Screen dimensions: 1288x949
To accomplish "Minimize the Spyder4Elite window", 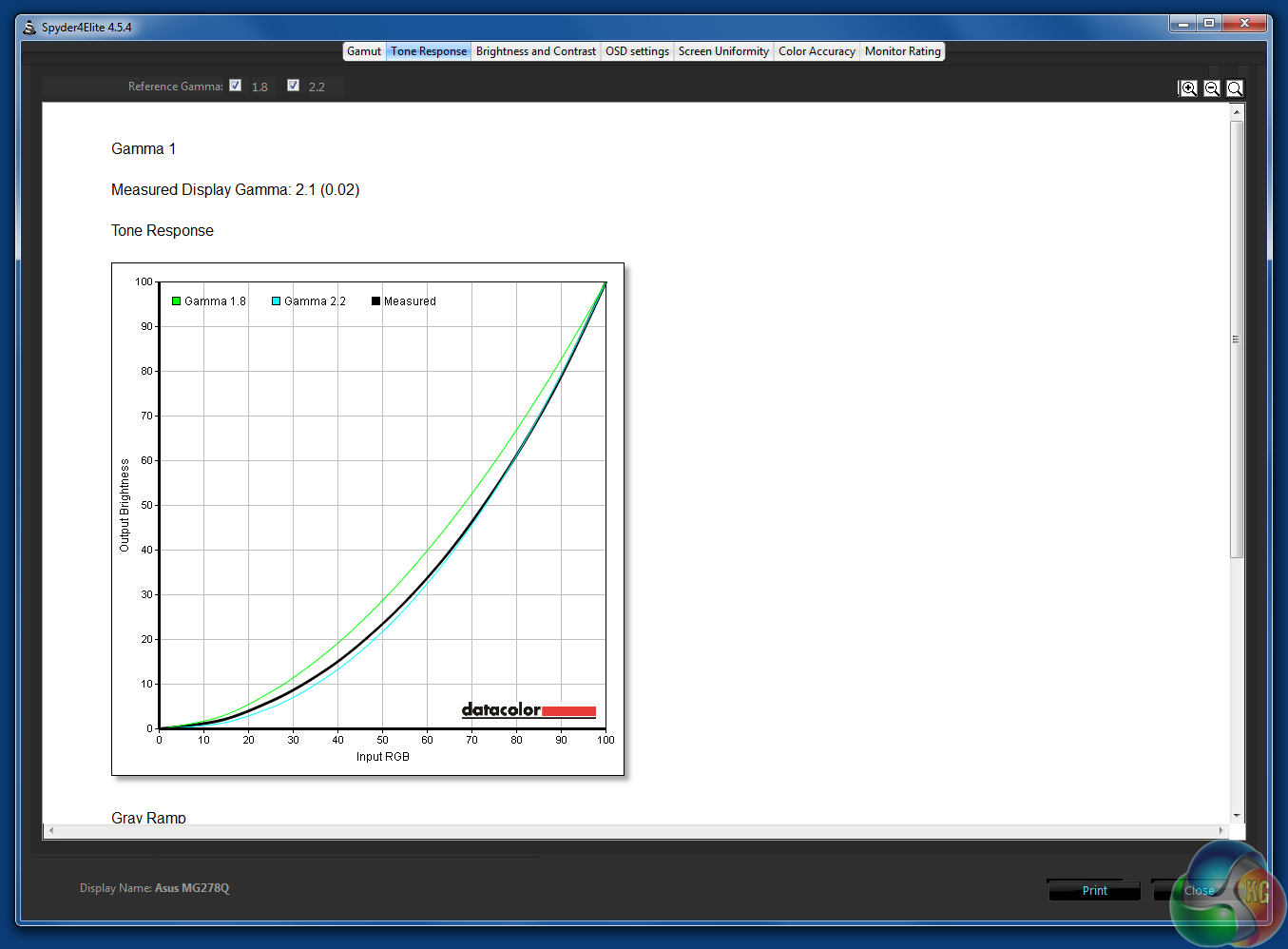I will click(x=1183, y=24).
